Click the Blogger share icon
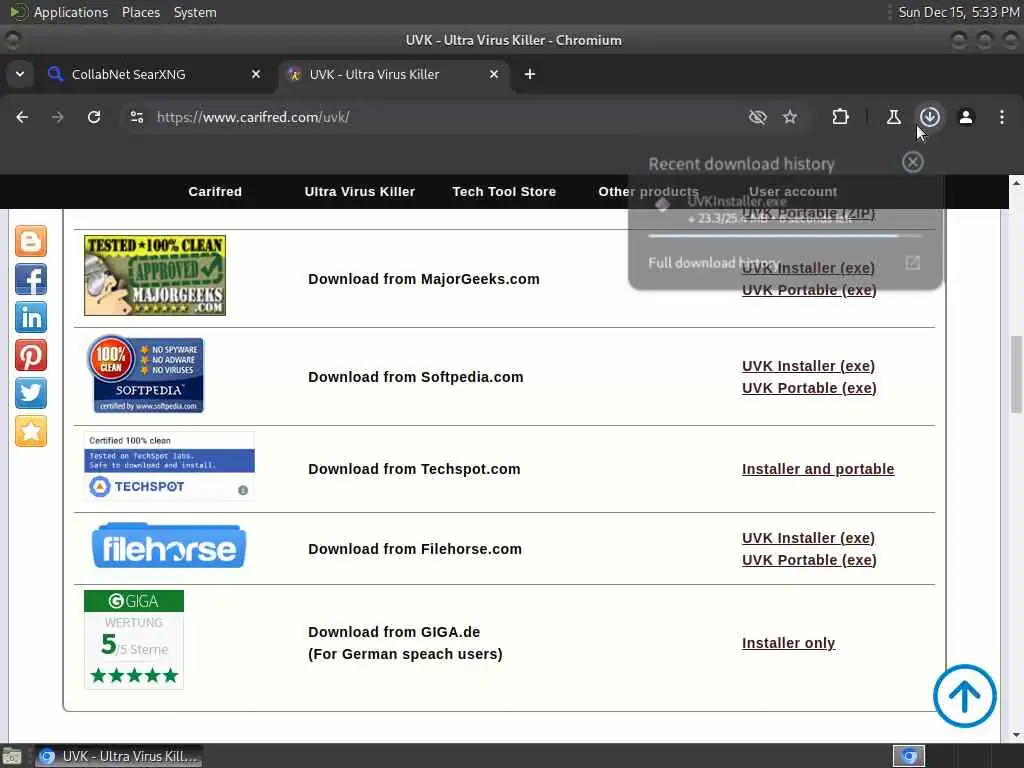The image size is (1024, 768). pyautogui.click(x=31, y=242)
